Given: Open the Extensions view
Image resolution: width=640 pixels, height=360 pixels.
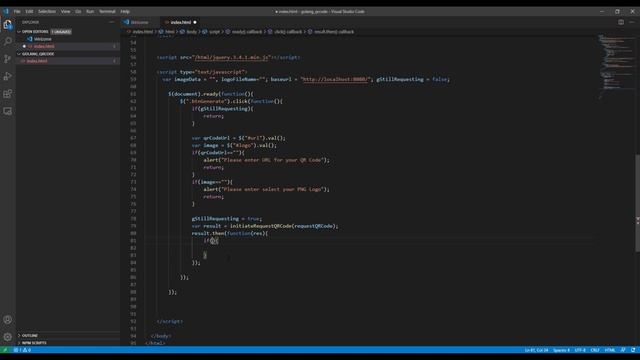Looking at the screenshot, I should point(7,94).
